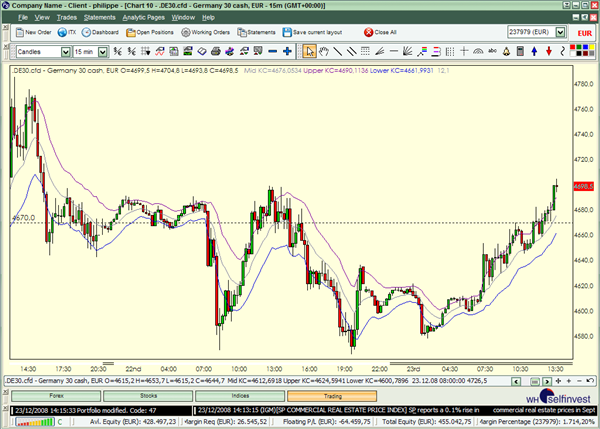This screenshot has height=429, width=600.
Task: Click the blue up arrow marker
Action: (x=534, y=51)
